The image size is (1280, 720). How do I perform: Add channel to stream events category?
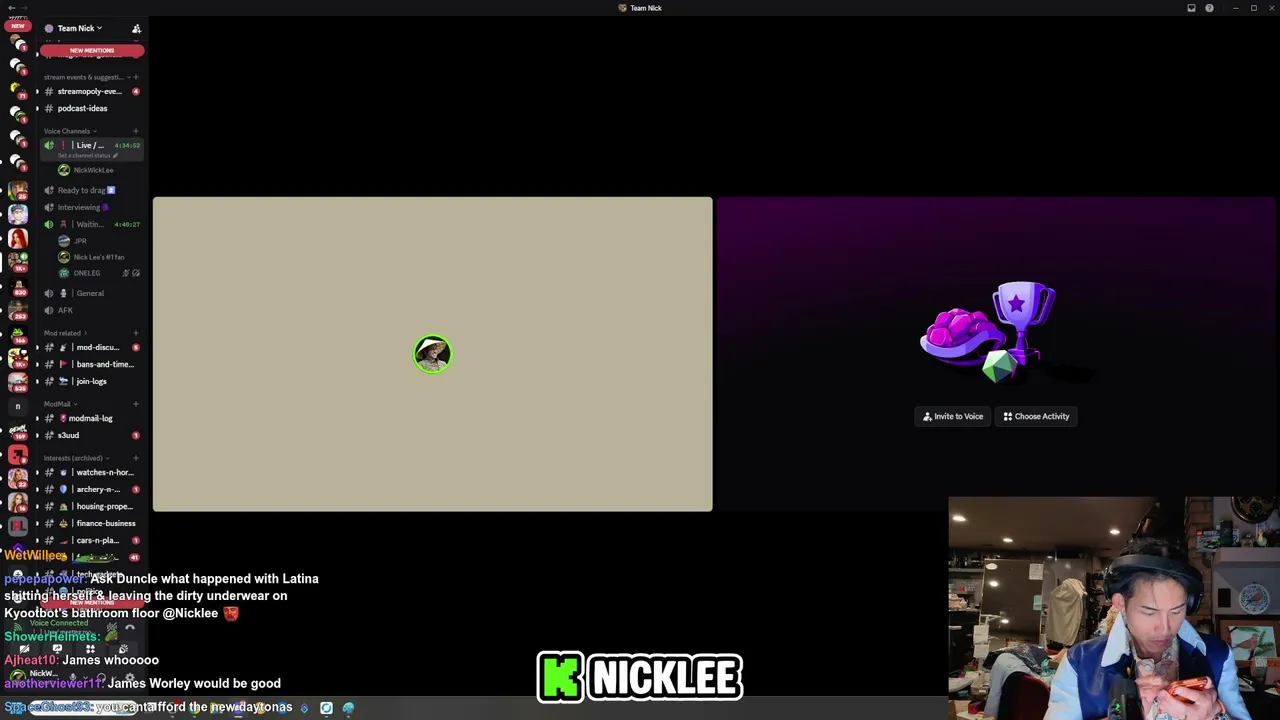(136, 77)
